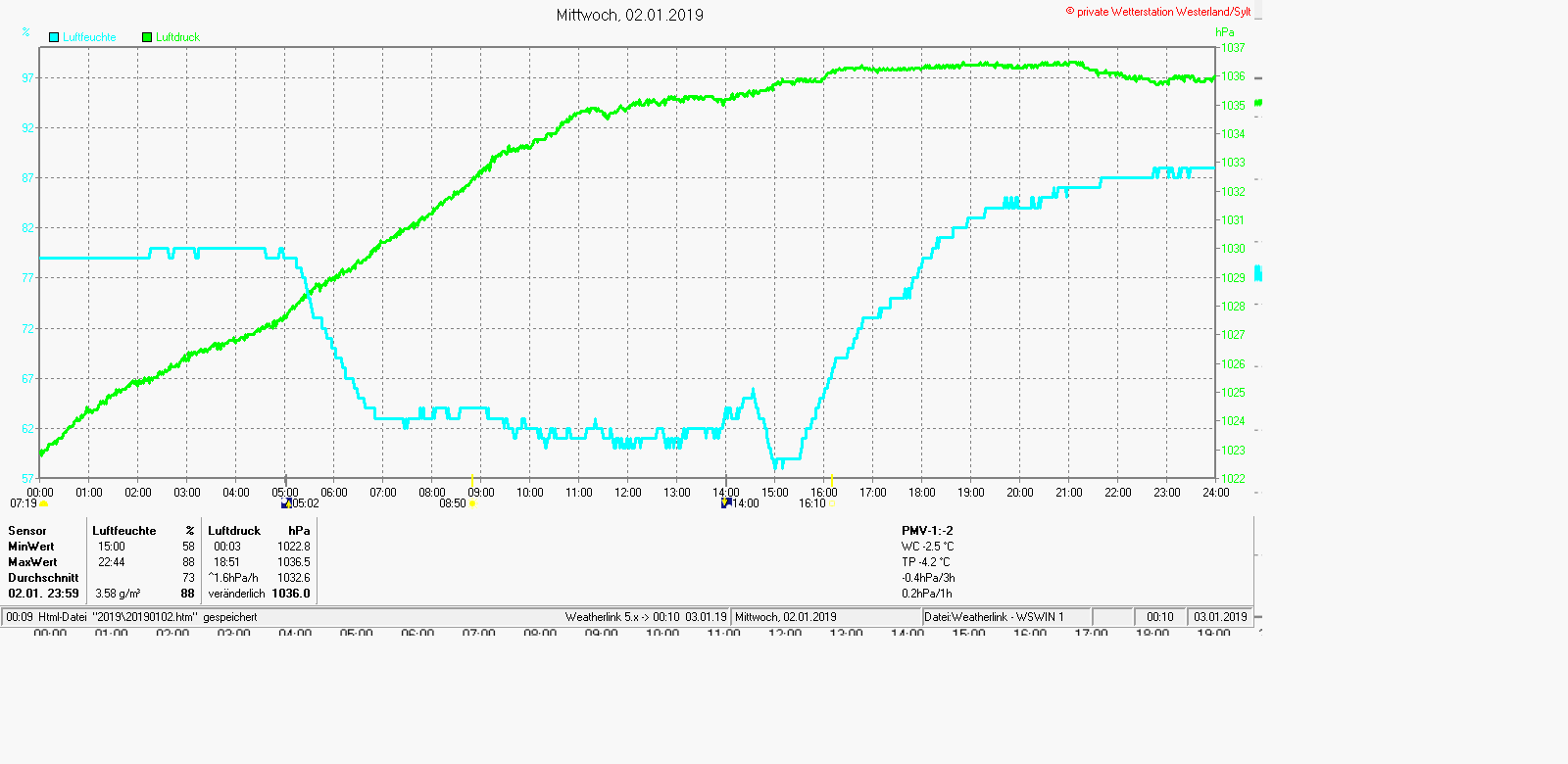Viewport: 1568px width, 764px height.
Task: Click the "Datei:Weatherlink - WSWIN 1" status panel
Action: click(x=1006, y=617)
